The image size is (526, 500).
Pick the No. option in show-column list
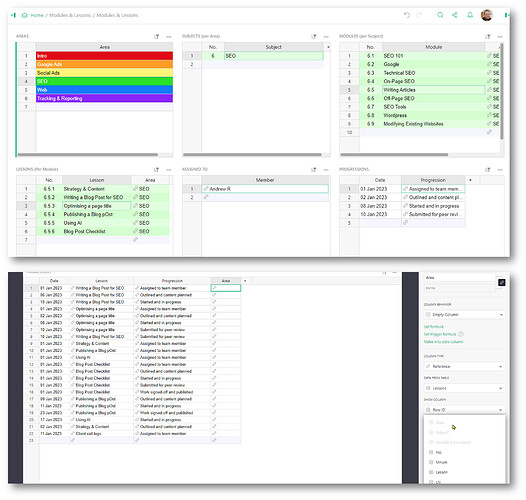[x=439, y=453]
